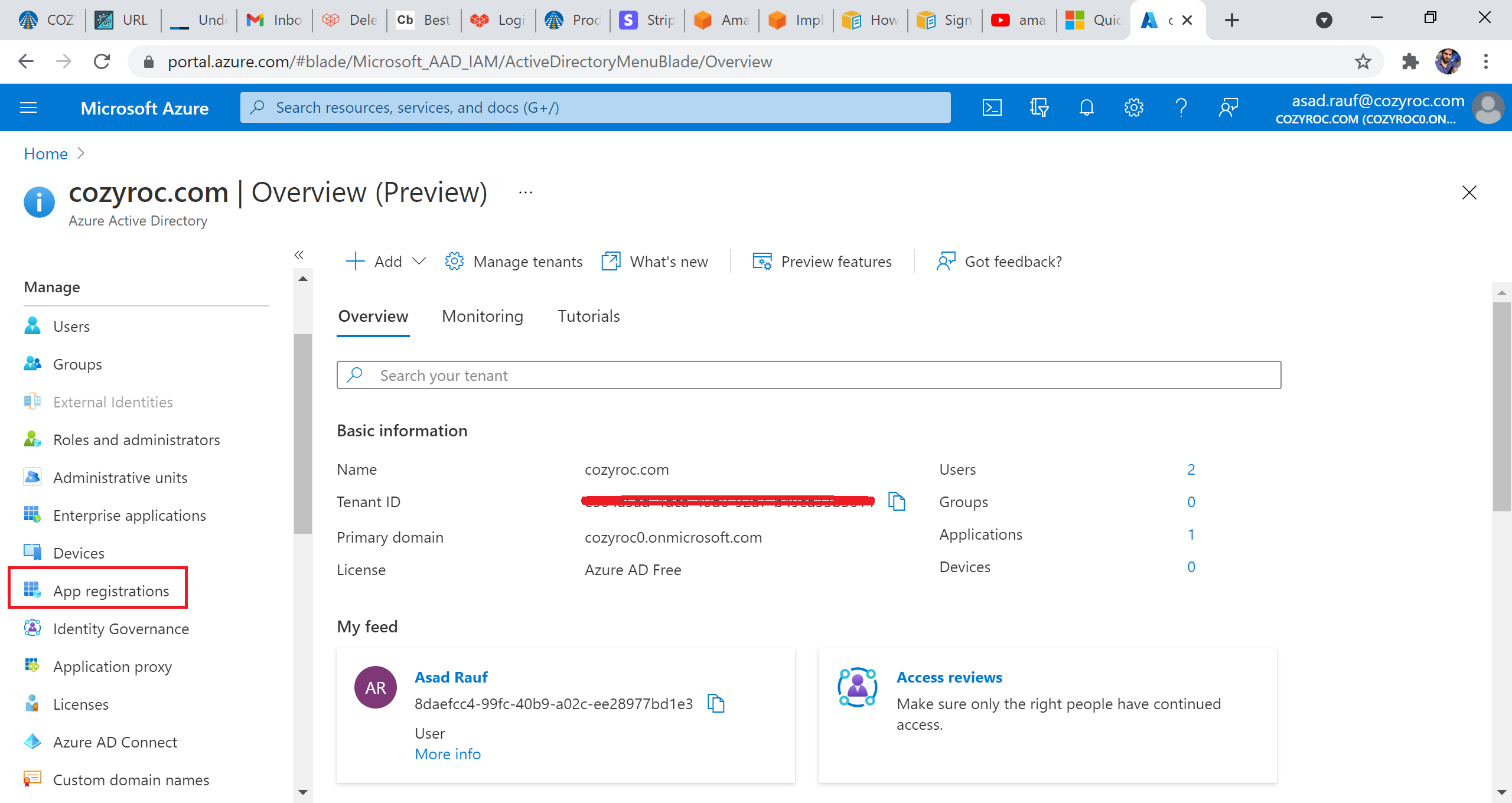Open Enterprise applications
This screenshot has height=803, width=1512.
[x=129, y=515]
